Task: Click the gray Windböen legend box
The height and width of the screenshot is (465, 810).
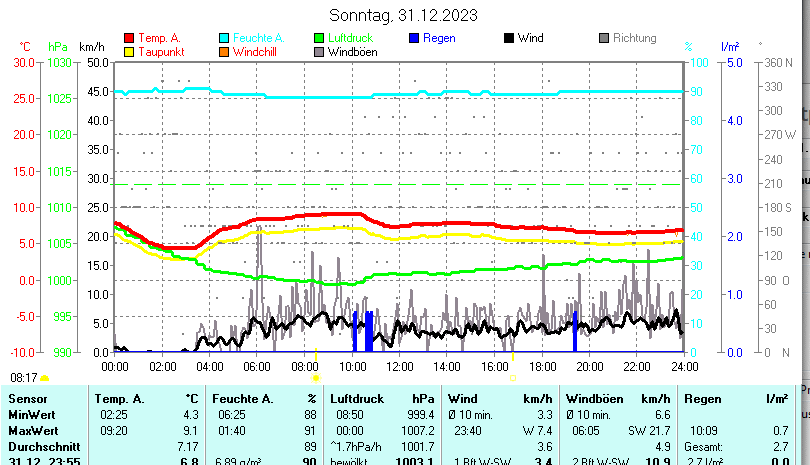Action: (319, 52)
